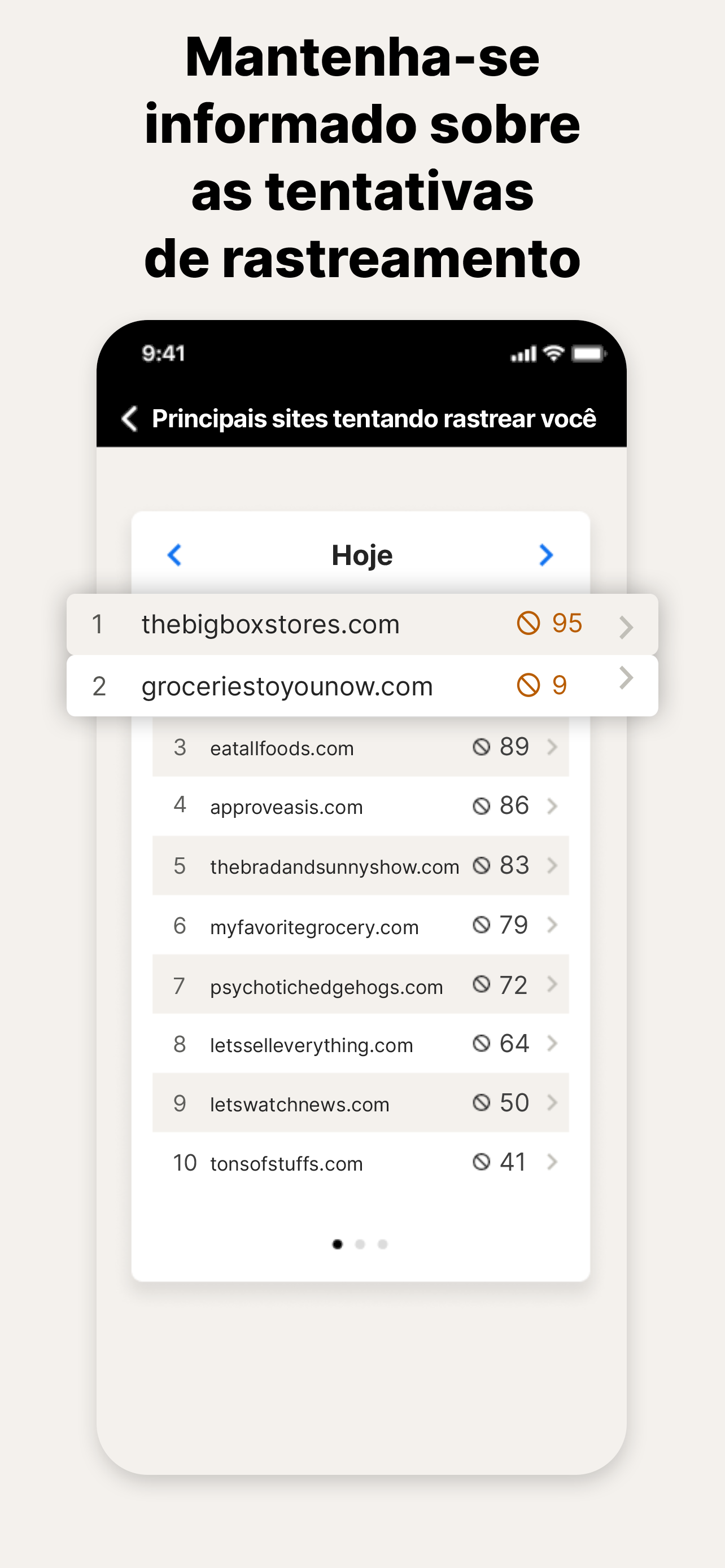This screenshot has width=725, height=1568.
Task: Open thebradandsunnyshow.com entry
Action: point(360,866)
